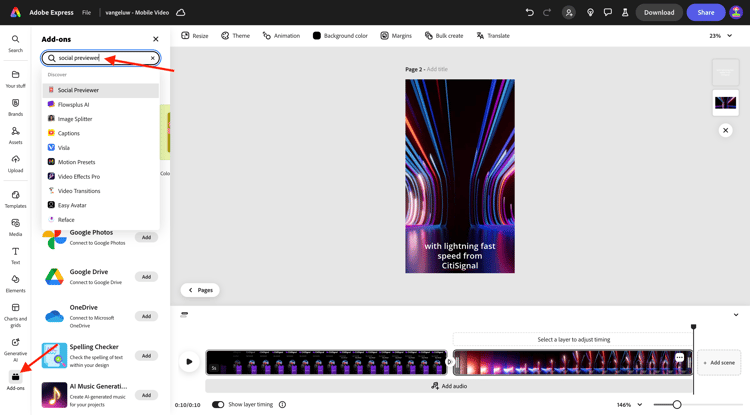750x415 pixels.
Task: Collapse the timeline panel chevron
Action: [736, 315]
